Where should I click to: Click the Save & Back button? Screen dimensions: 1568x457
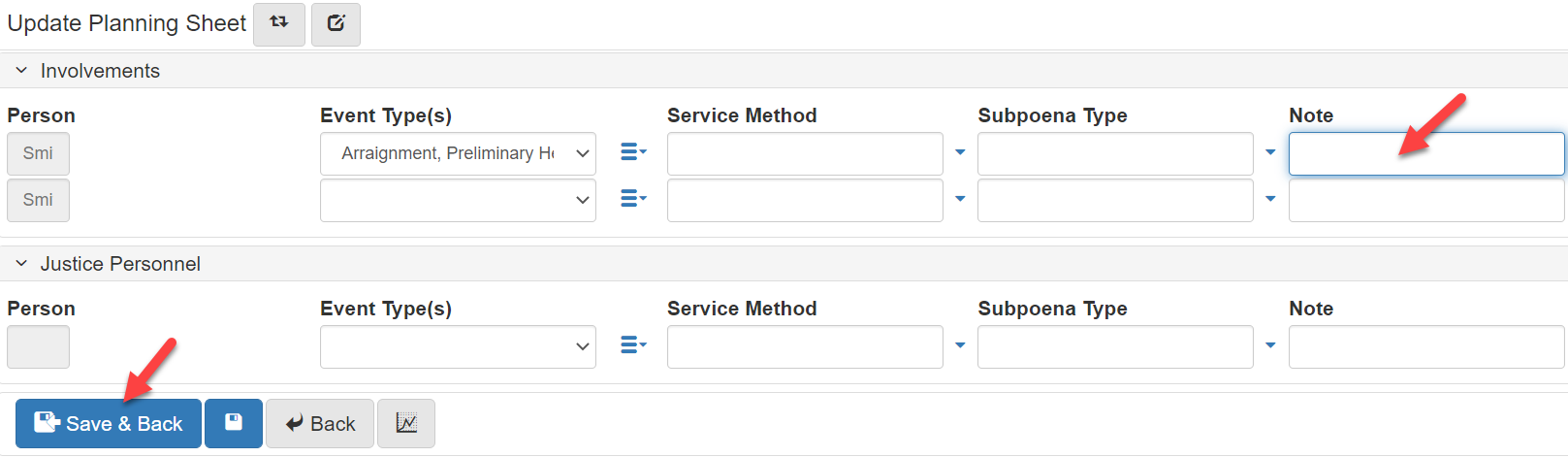pos(109,423)
